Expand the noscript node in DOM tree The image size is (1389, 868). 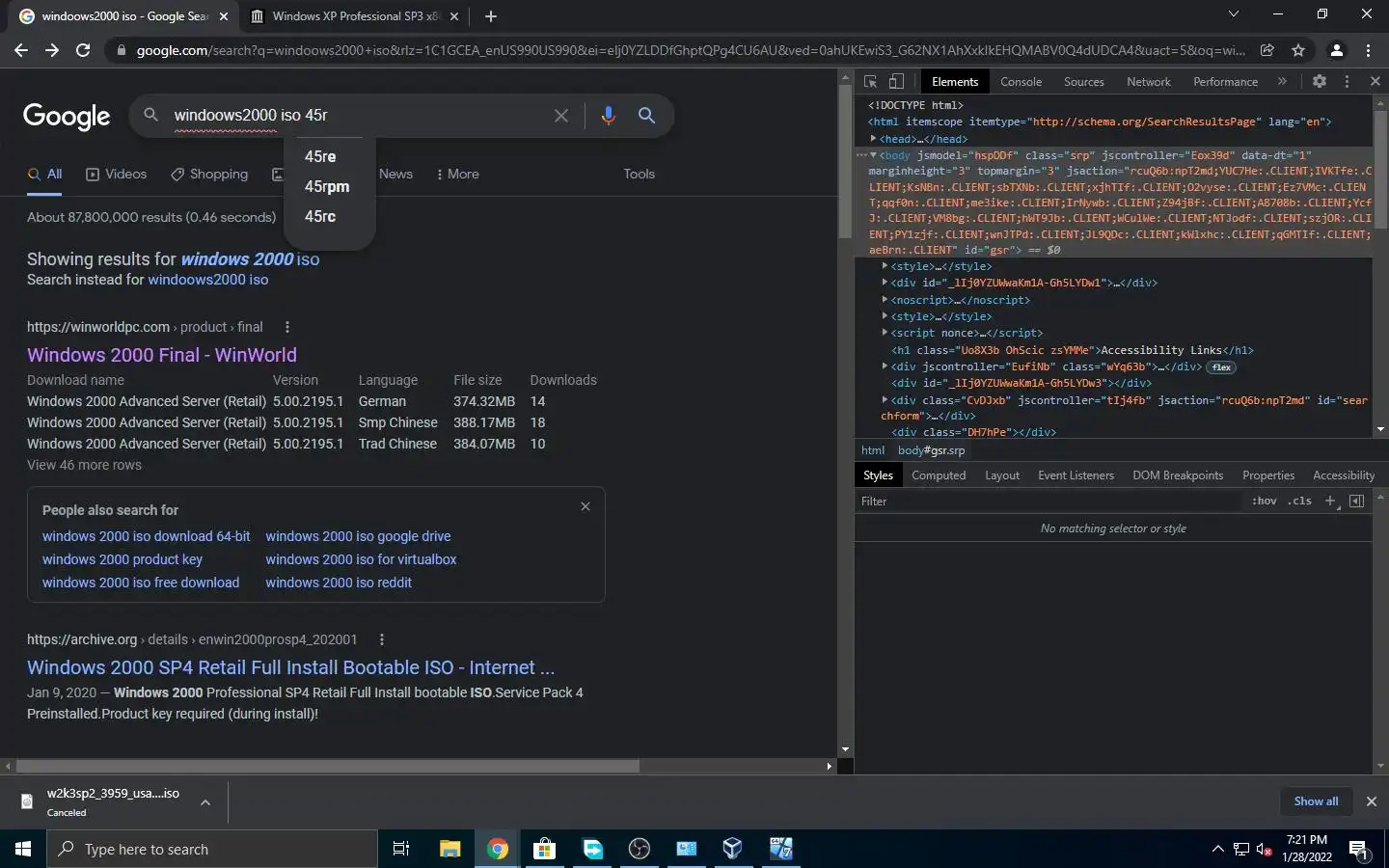tap(885, 300)
